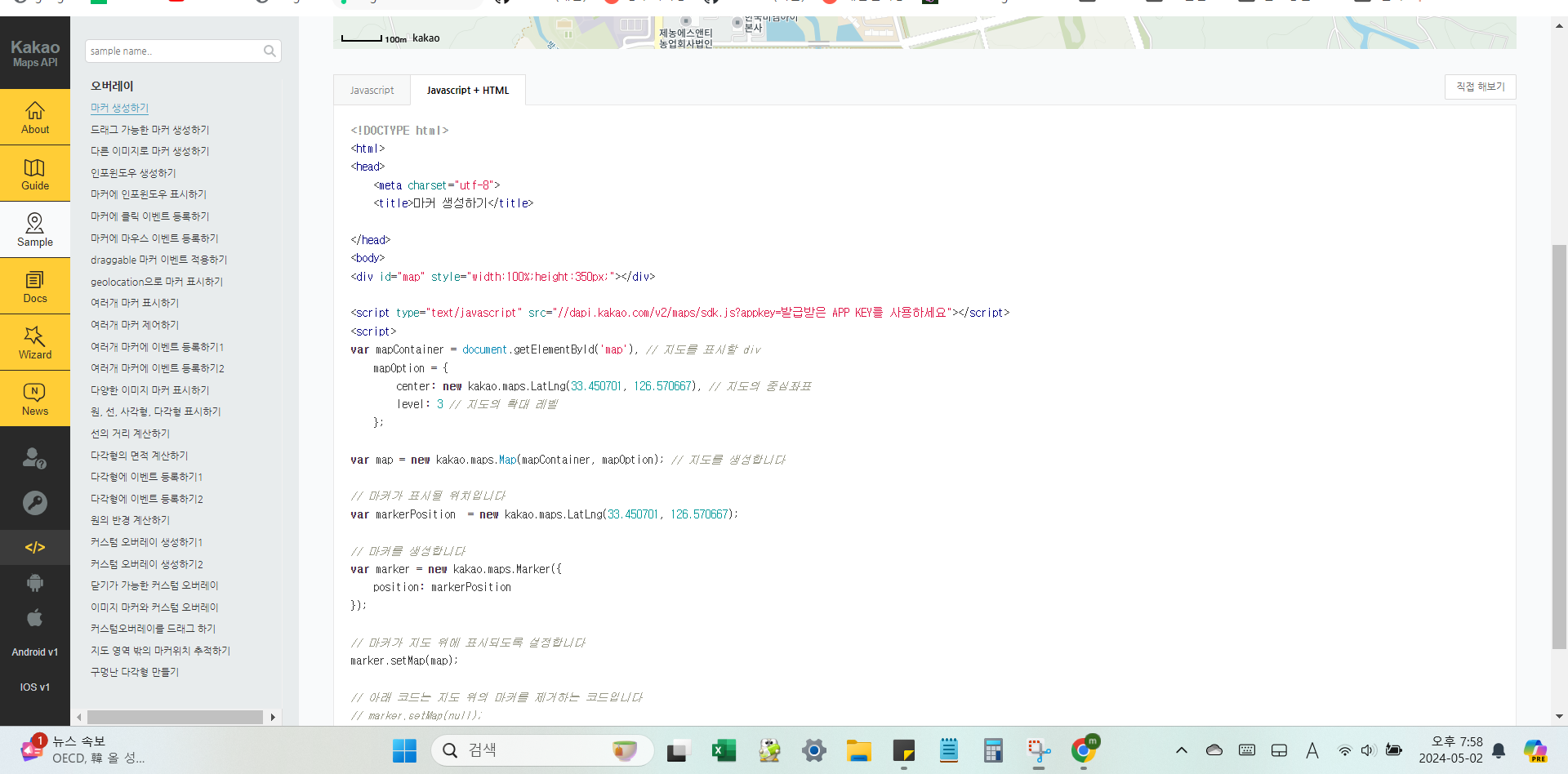Image resolution: width=1568 pixels, height=774 pixels.
Task: Switch to the Javascript + HTML tab
Action: pyautogui.click(x=468, y=91)
